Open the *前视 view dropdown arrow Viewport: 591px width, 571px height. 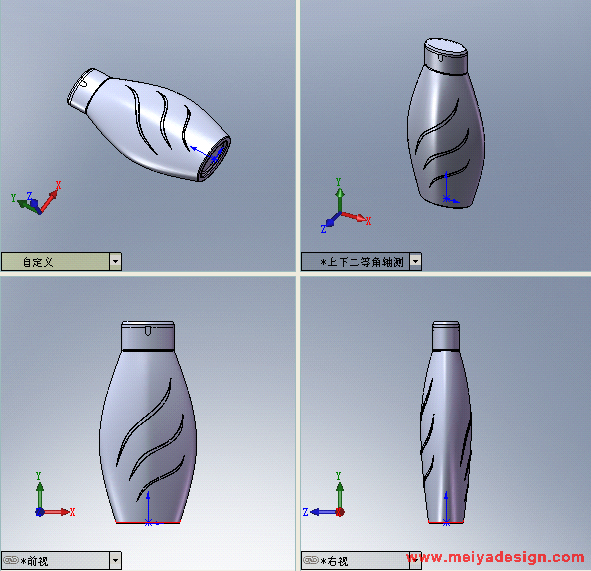115,561
